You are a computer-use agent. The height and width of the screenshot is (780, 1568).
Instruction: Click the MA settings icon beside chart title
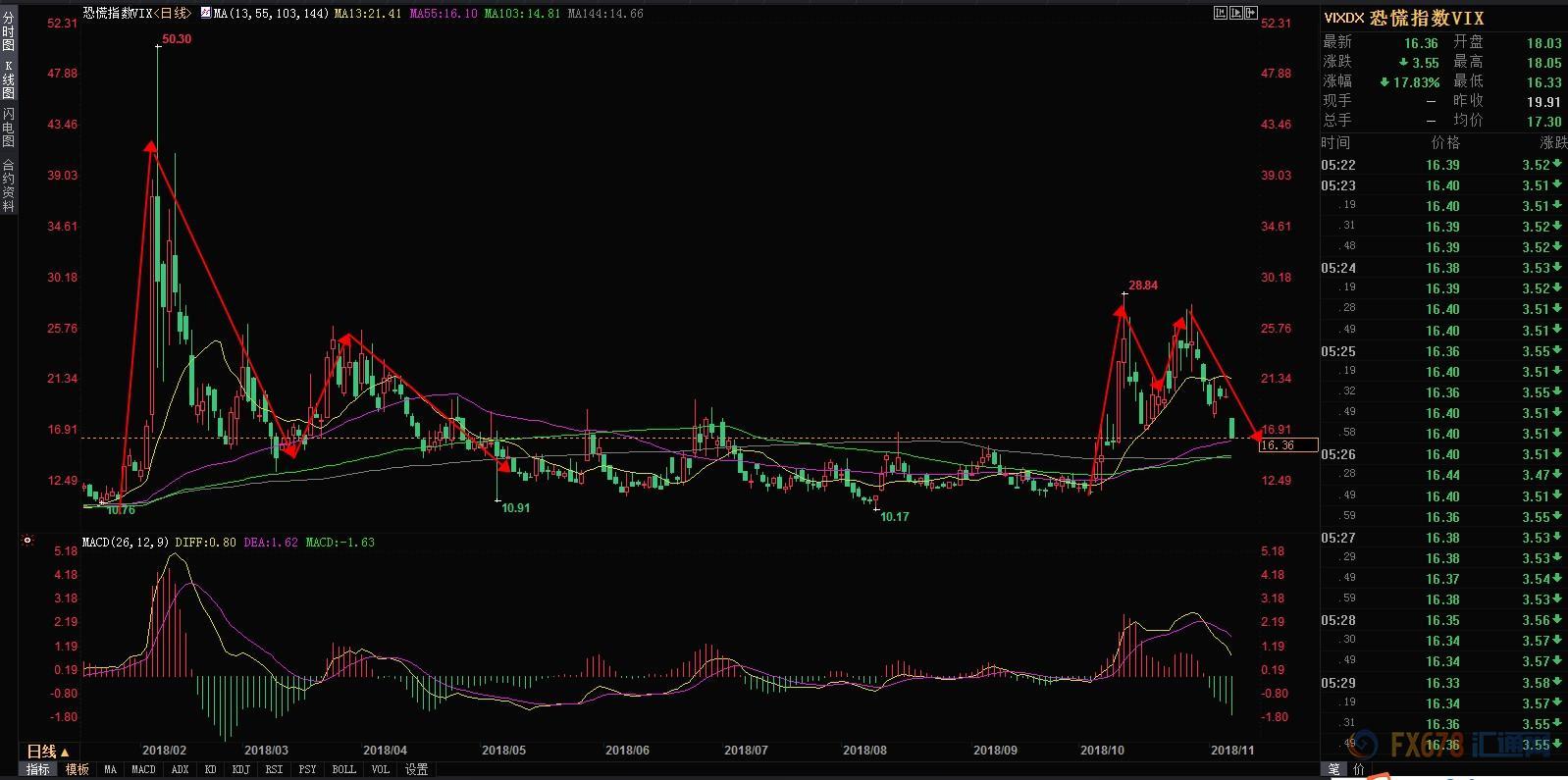(x=205, y=14)
